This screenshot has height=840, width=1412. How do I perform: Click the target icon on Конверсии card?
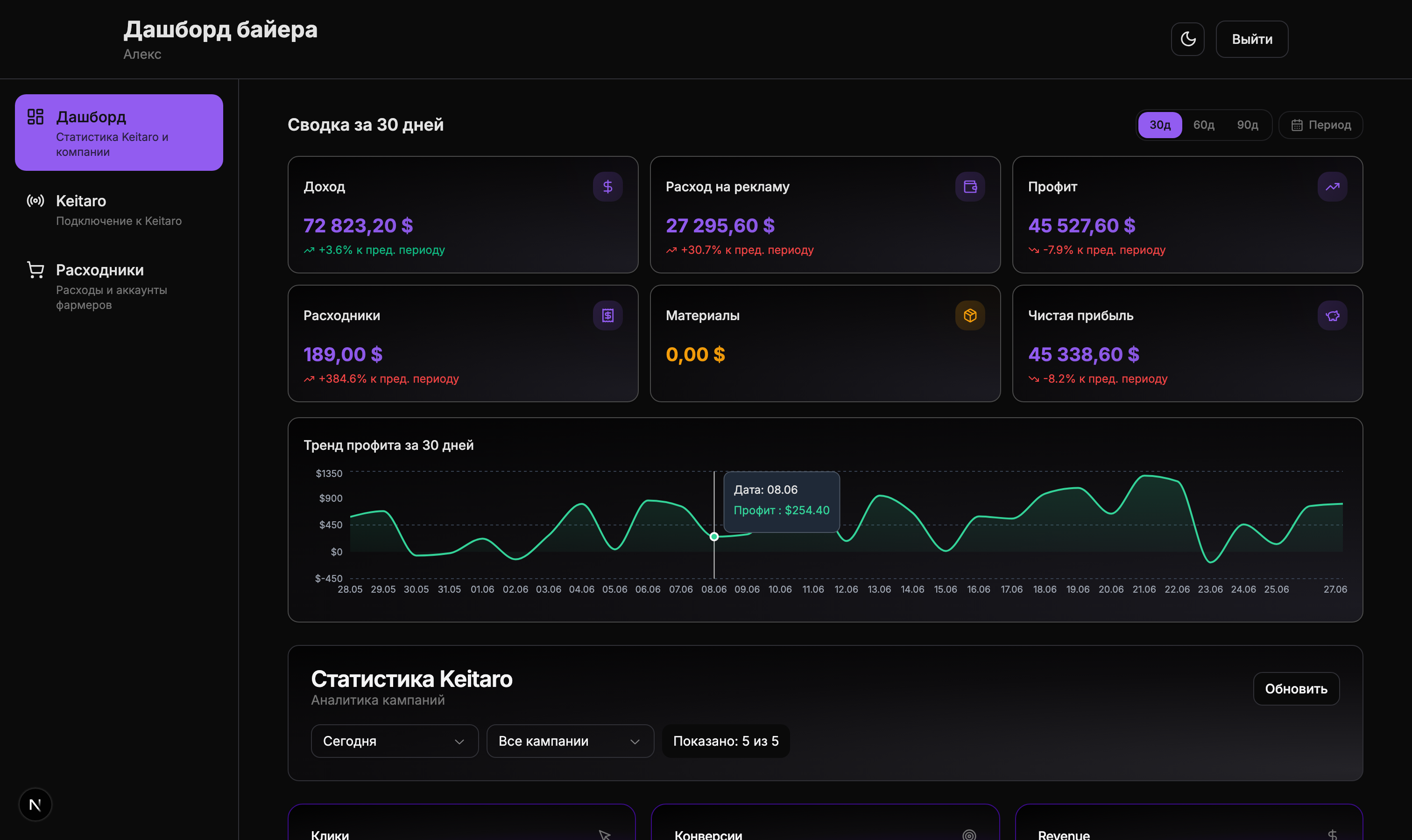968,834
